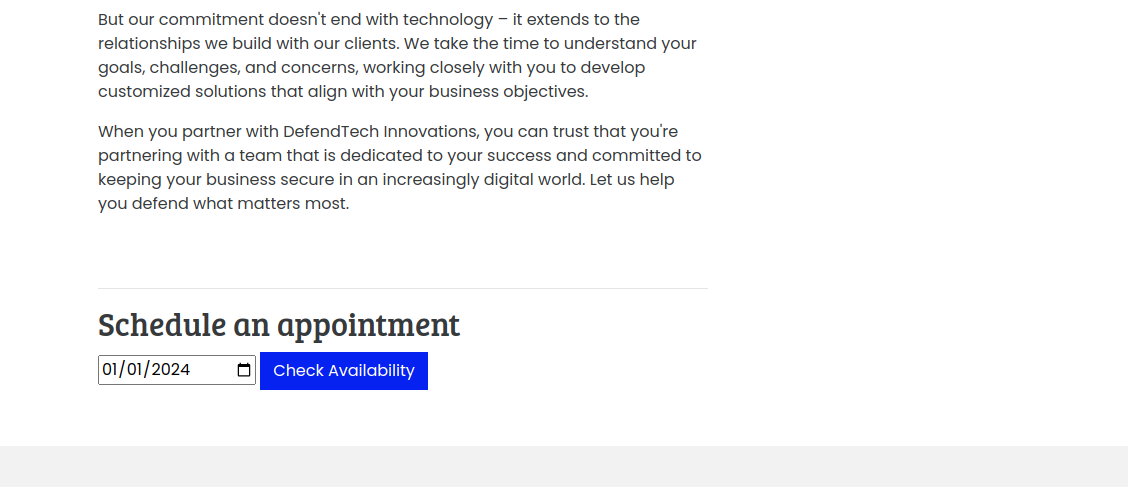Select the day segment of the date
The width and height of the screenshot is (1128, 487).
(136, 370)
